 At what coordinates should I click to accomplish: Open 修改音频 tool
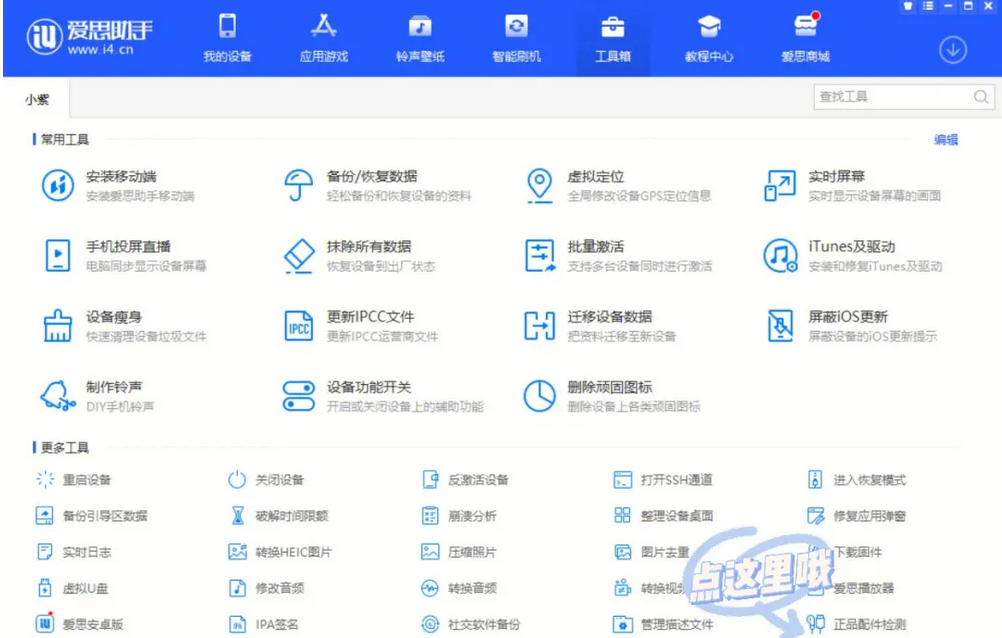pyautogui.click(x=266, y=588)
